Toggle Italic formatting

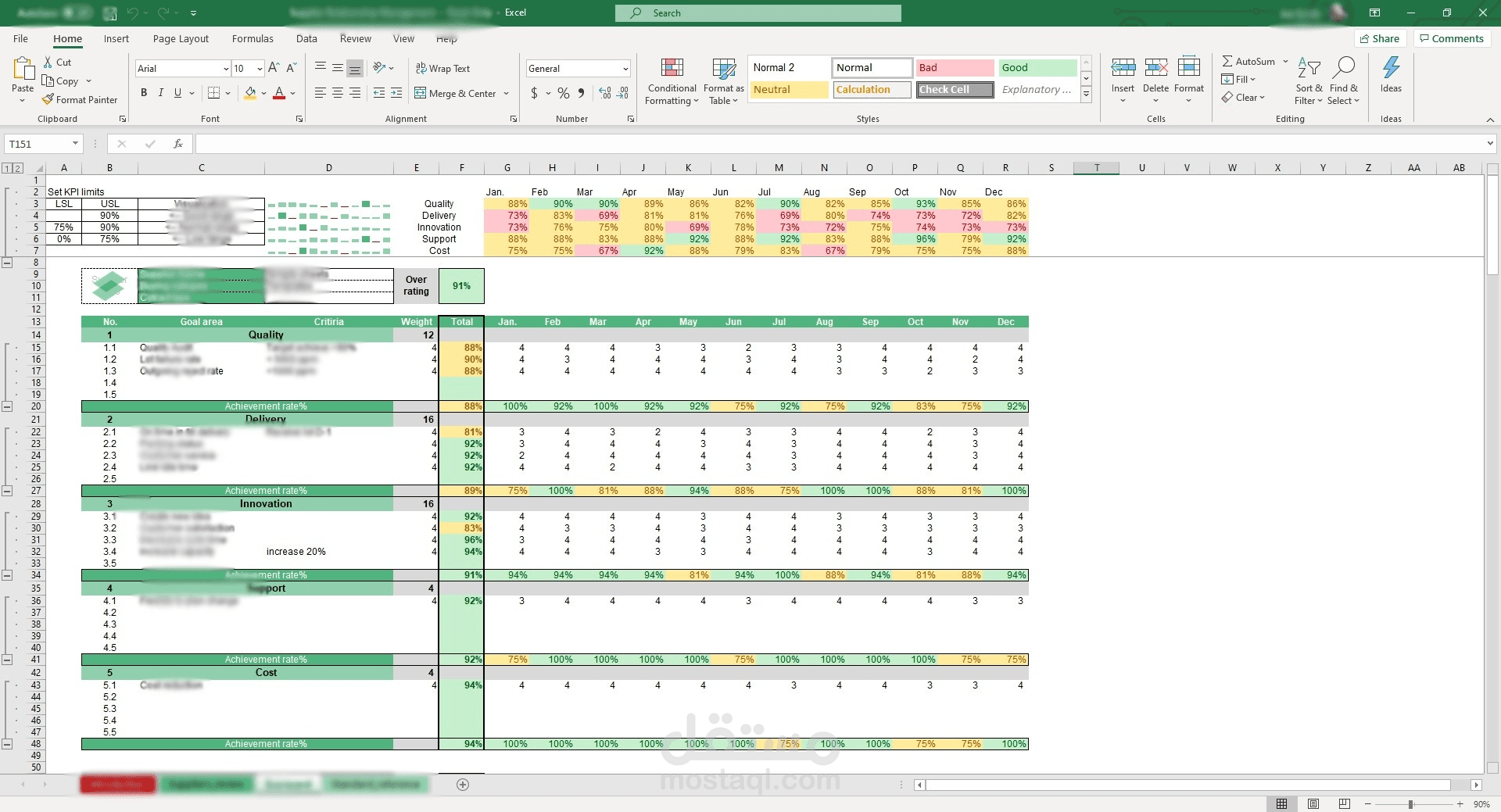(x=161, y=93)
